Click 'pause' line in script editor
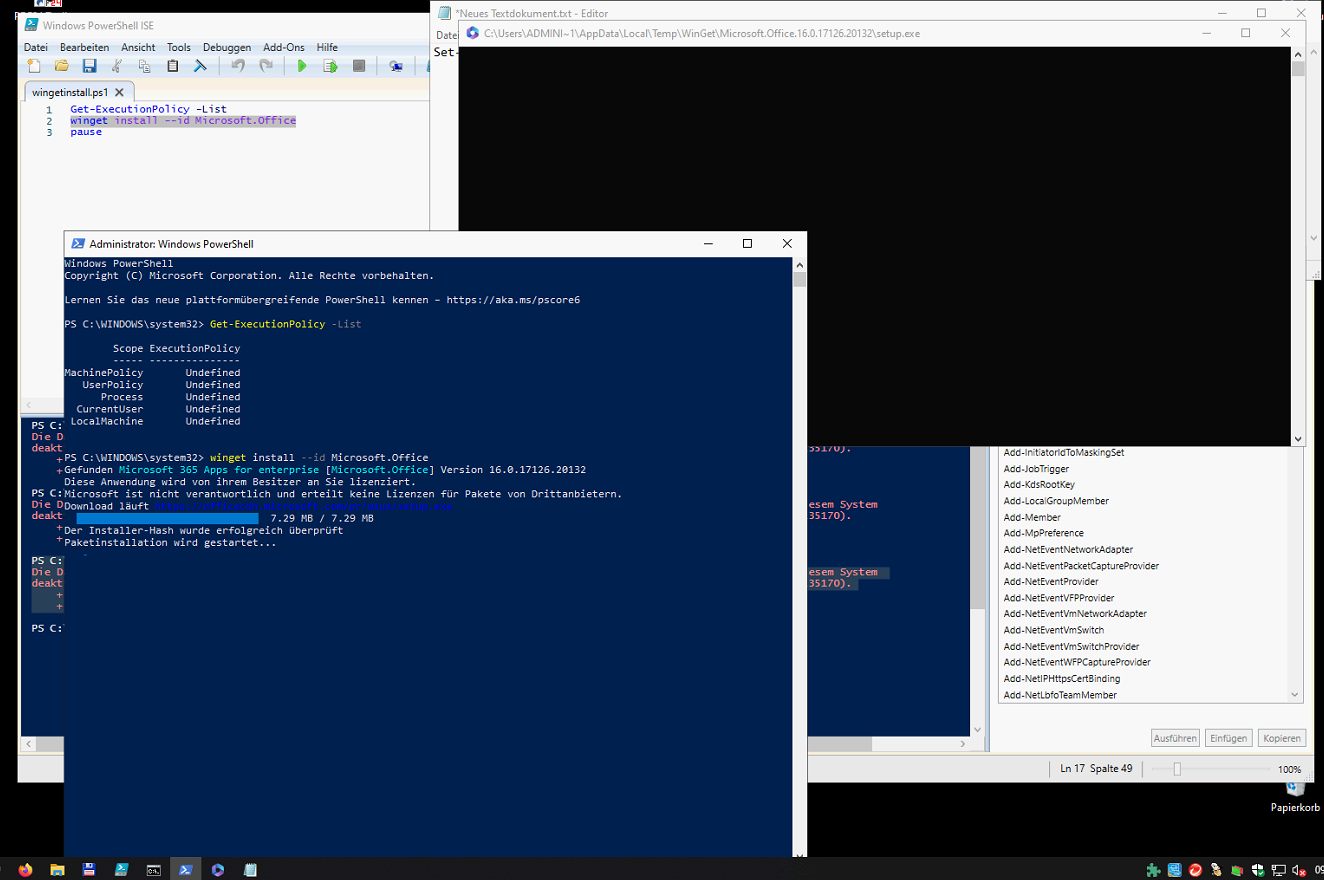This screenshot has width=1324, height=880. pos(86,132)
